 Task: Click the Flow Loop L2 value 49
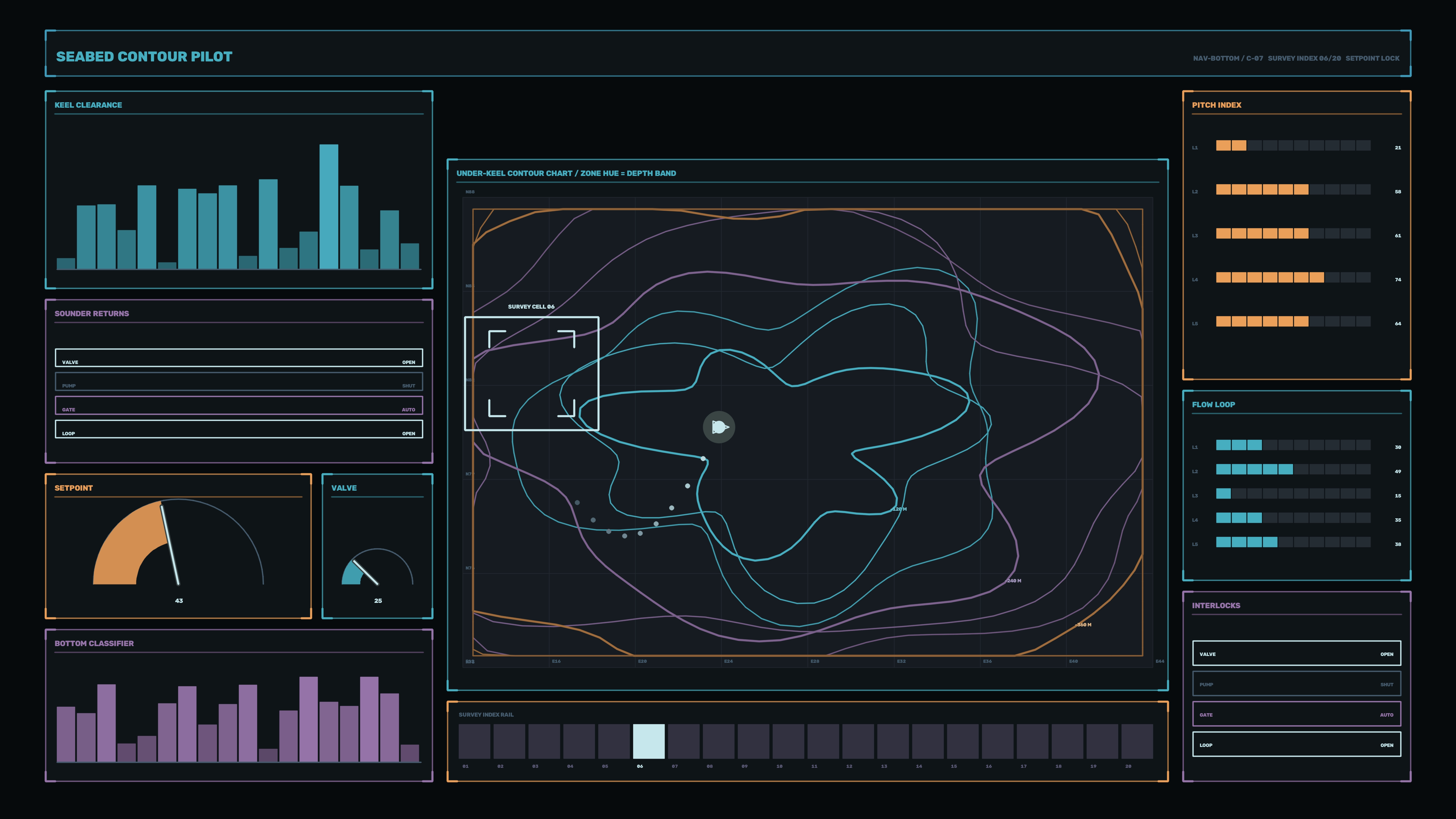tap(1398, 471)
